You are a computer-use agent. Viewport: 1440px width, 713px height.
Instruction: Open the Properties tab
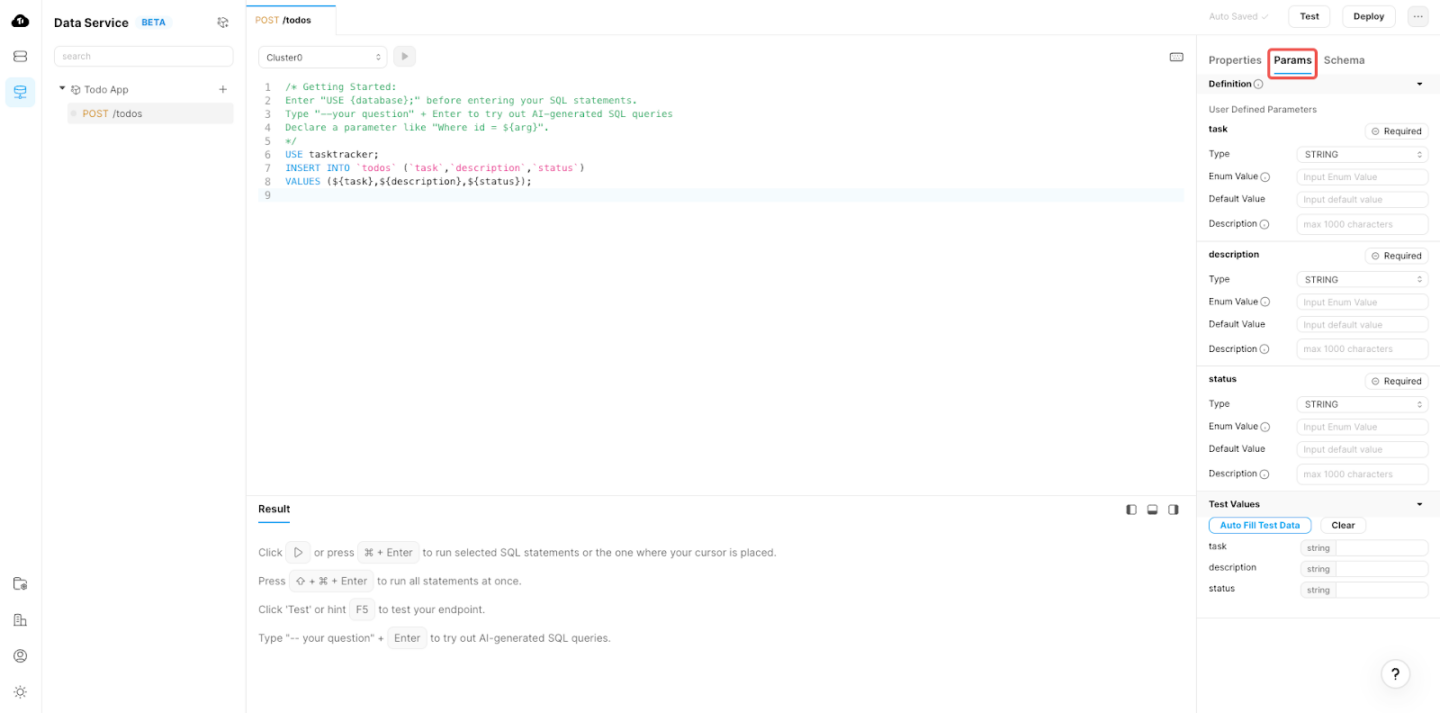point(1234,60)
